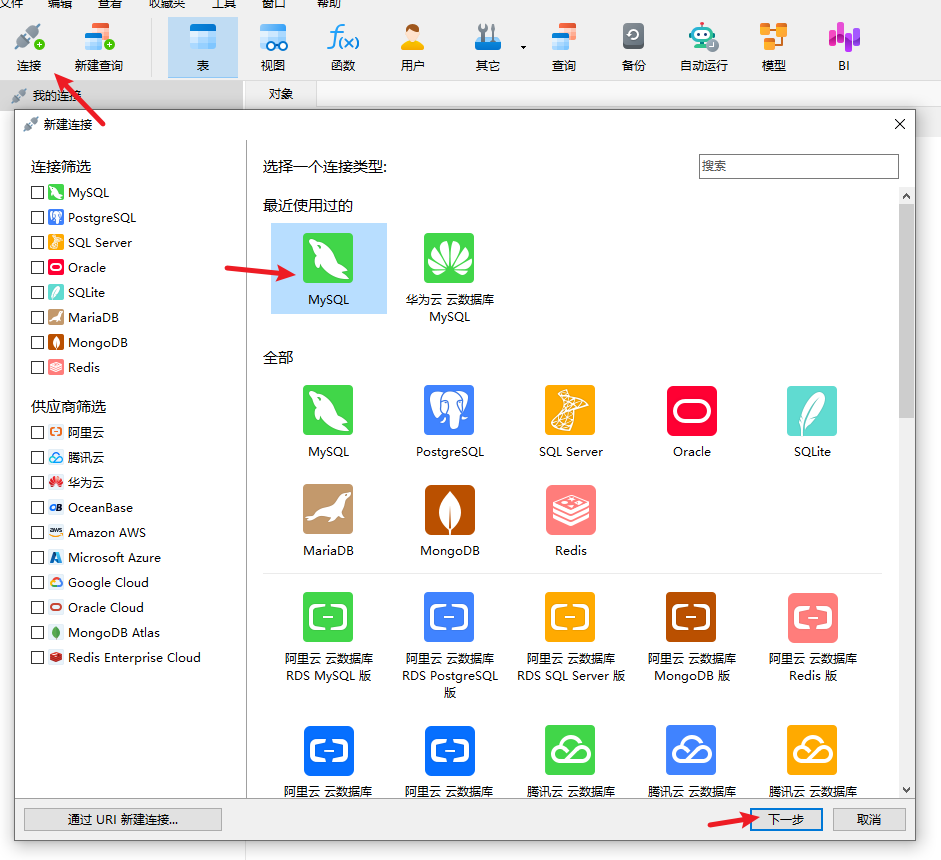Tick the Amazon AWS vendor checkbox
The height and width of the screenshot is (860, 941).
coord(37,532)
